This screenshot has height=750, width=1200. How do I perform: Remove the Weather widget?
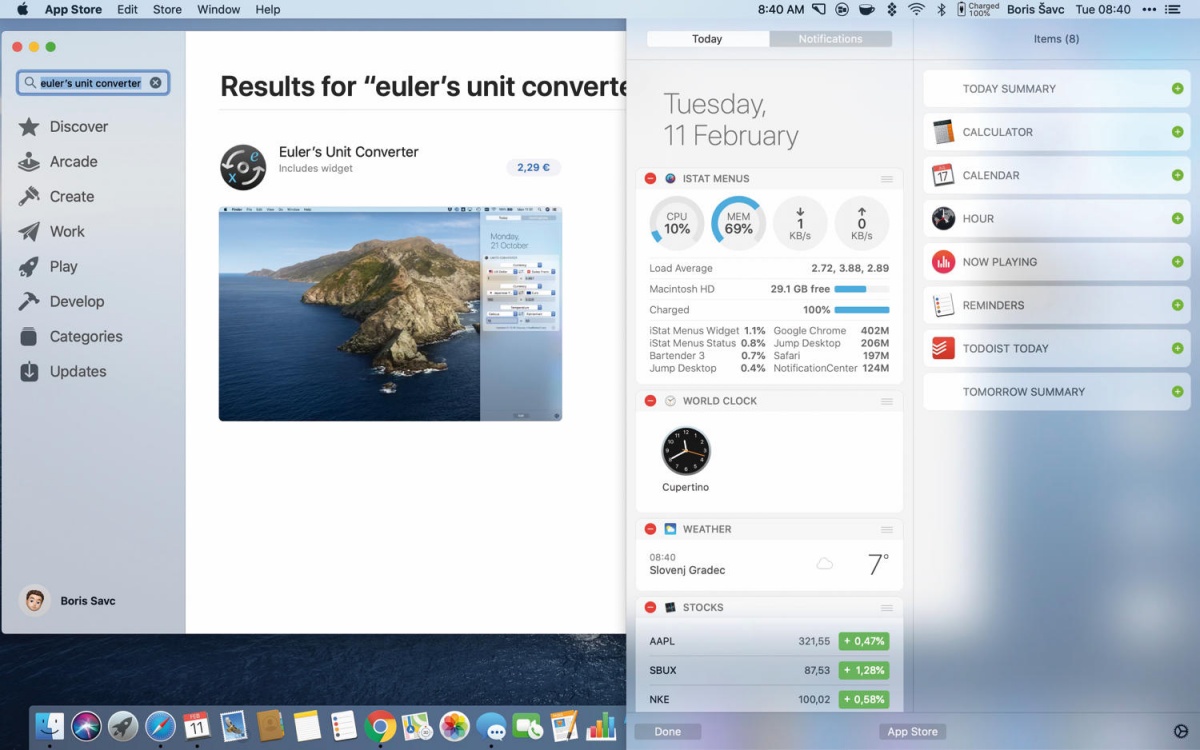[650, 529]
